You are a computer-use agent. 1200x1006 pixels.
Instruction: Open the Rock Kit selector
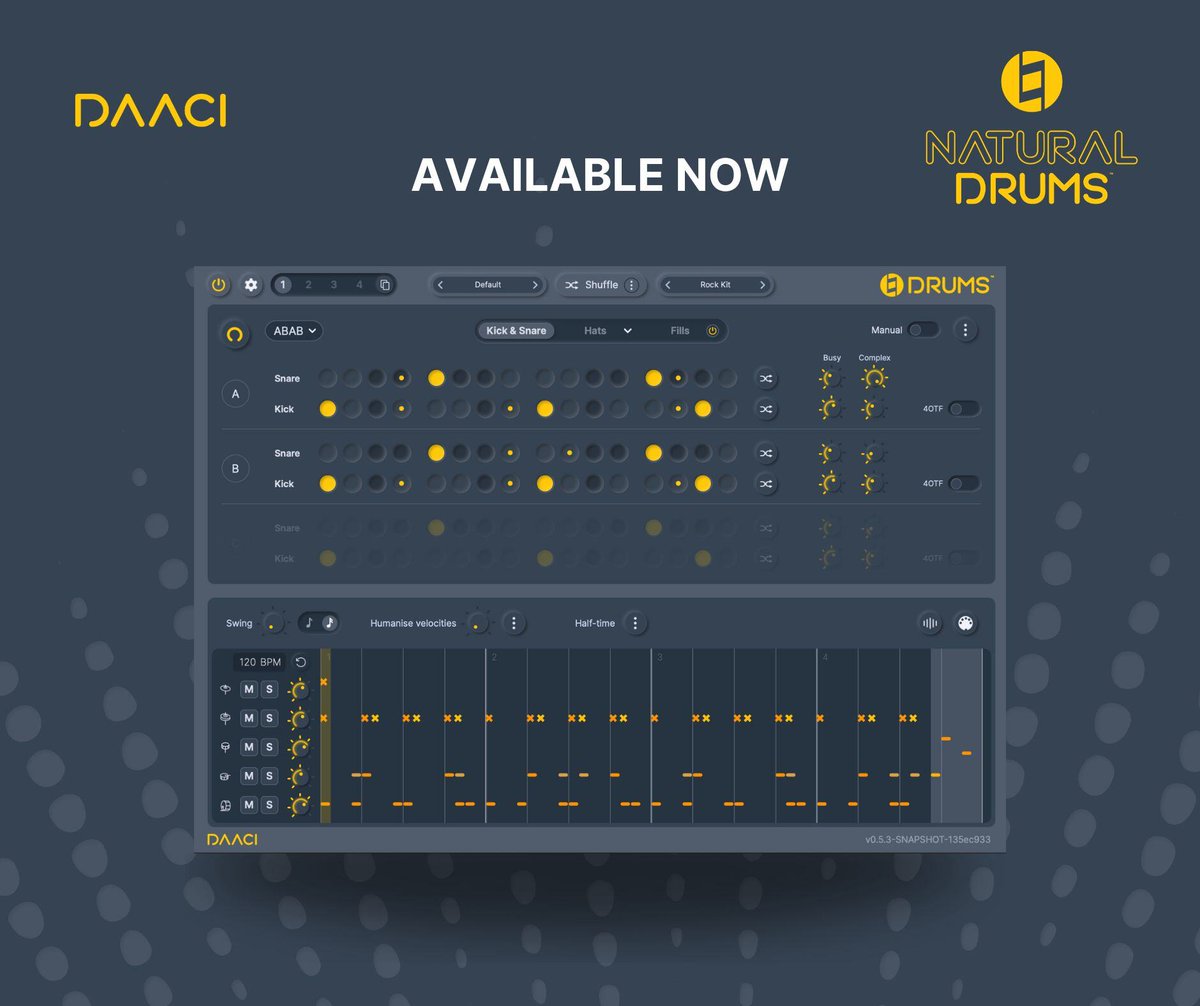(715, 285)
